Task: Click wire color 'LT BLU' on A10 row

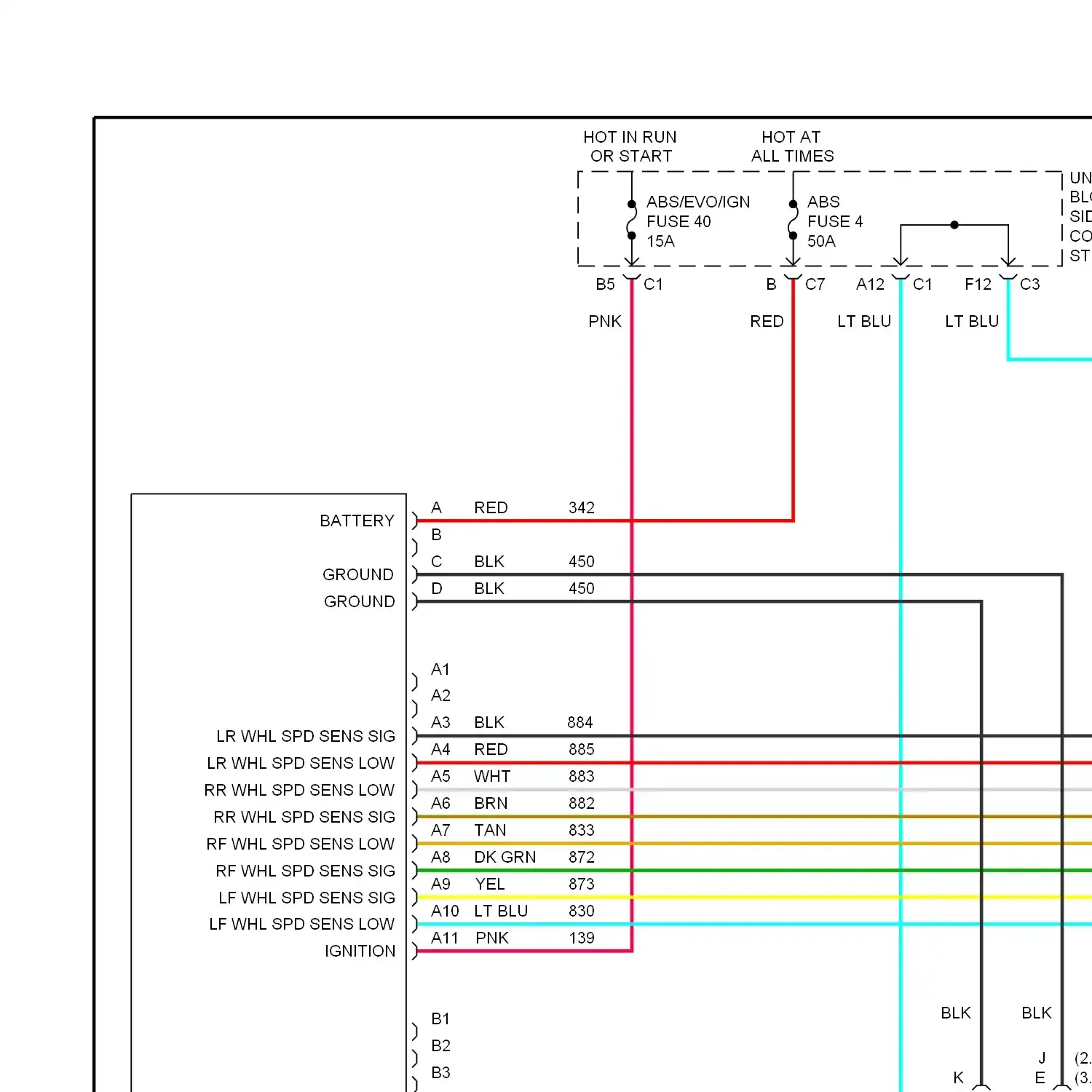Action: (501, 911)
